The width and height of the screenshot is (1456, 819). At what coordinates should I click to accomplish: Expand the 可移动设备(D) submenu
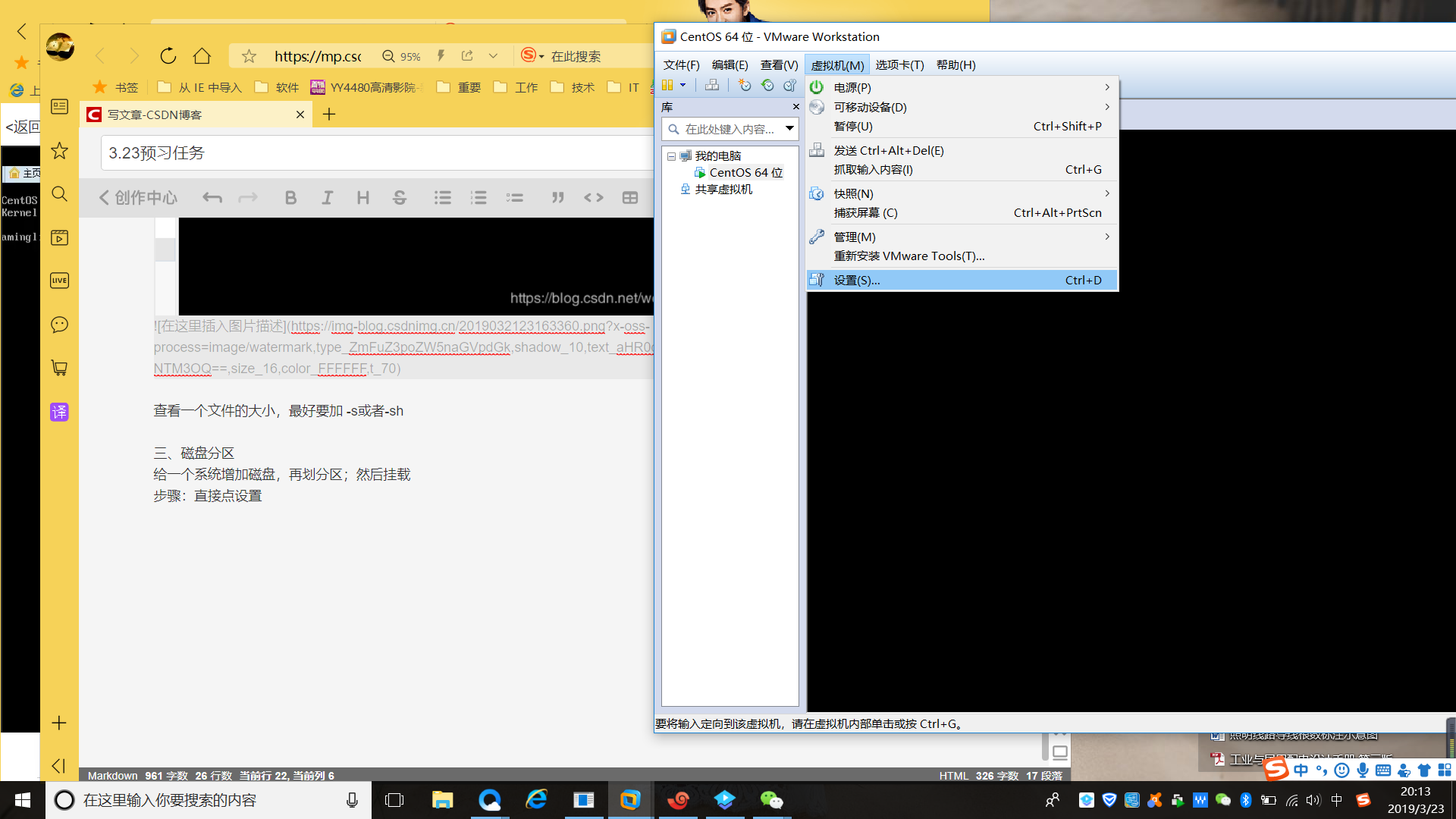click(x=962, y=107)
